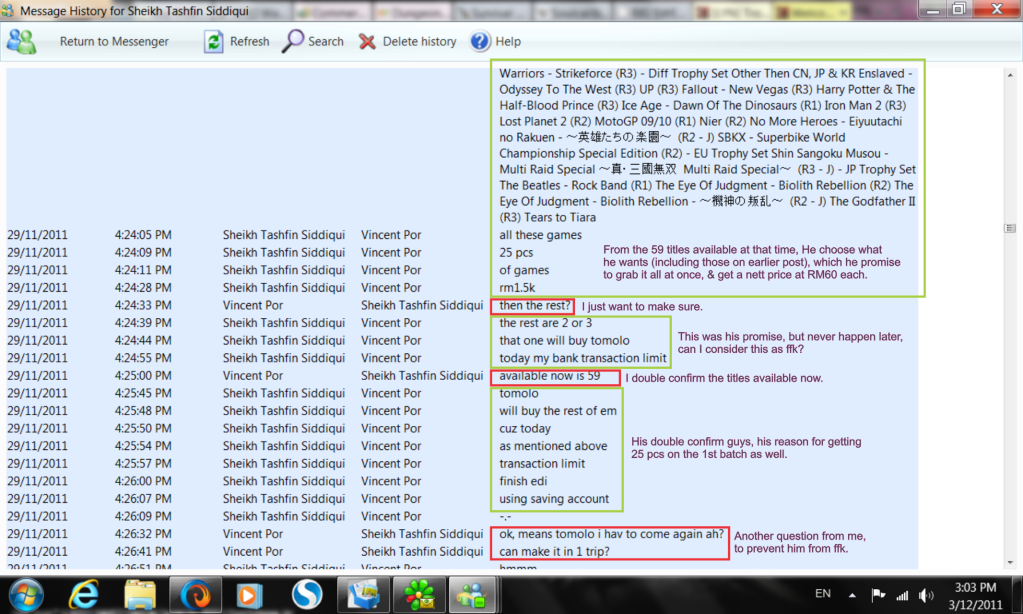Open the ICQ flower icon in taskbar
The width and height of the screenshot is (1023, 614).
tap(417, 594)
